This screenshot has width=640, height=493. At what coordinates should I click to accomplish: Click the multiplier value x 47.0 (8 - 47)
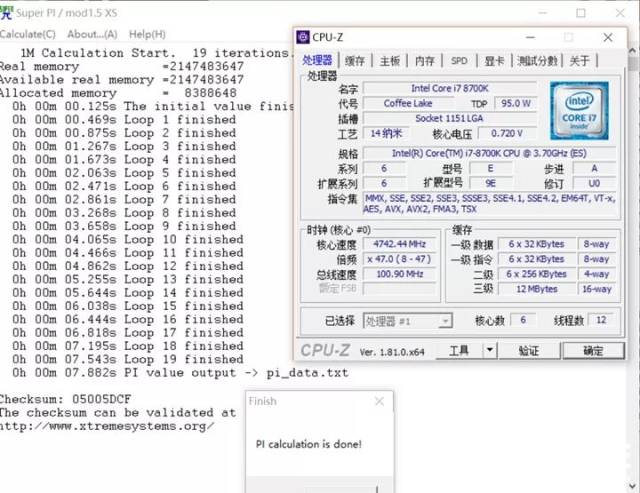pyautogui.click(x=400, y=259)
